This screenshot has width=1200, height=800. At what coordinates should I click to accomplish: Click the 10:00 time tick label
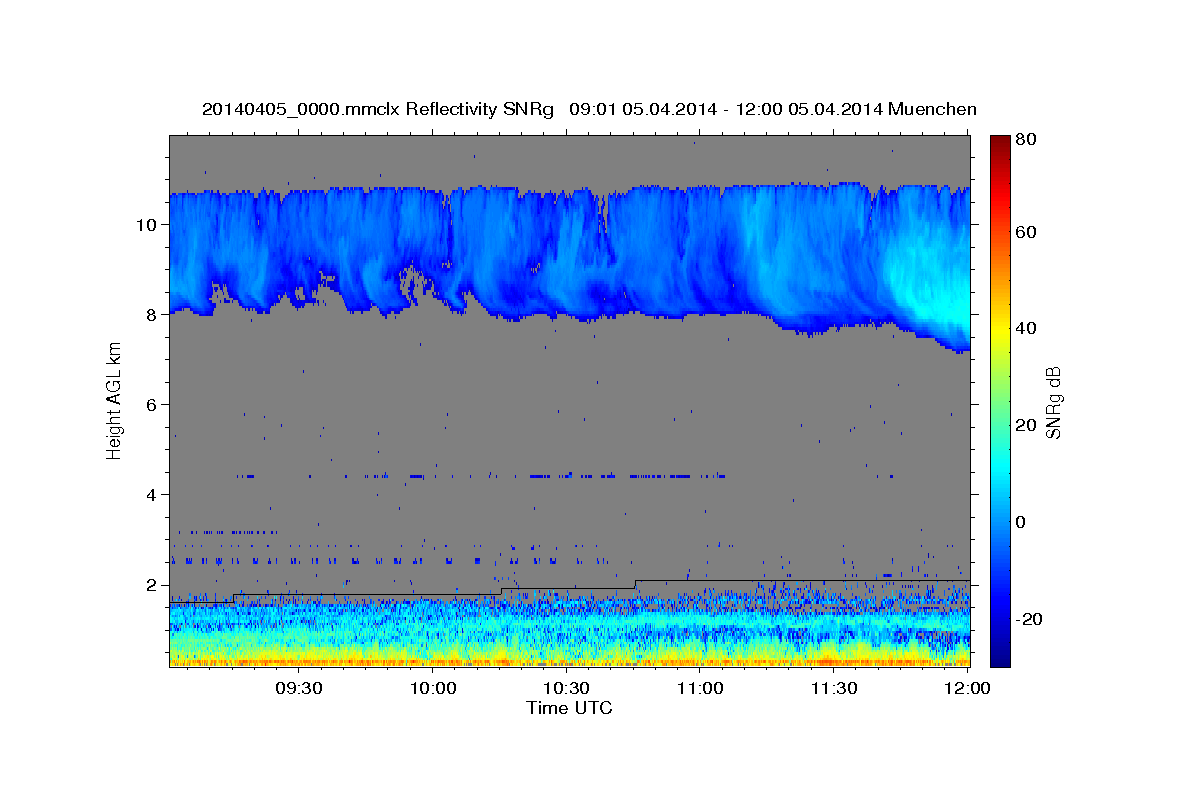point(432,688)
